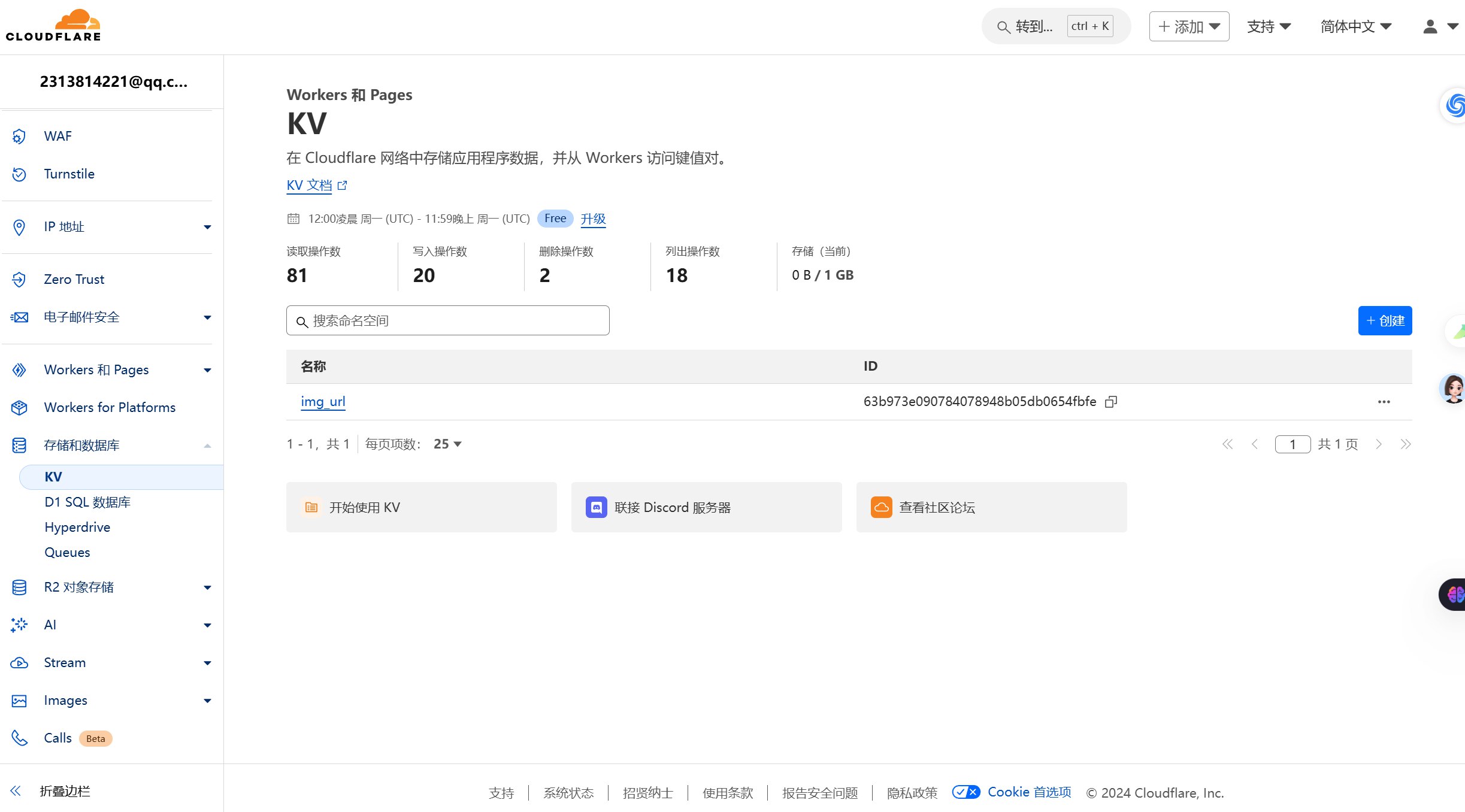Image resolution: width=1465 pixels, height=812 pixels.
Task: Click the Cookie 首选项 link
Action: pyautogui.click(x=1029, y=792)
